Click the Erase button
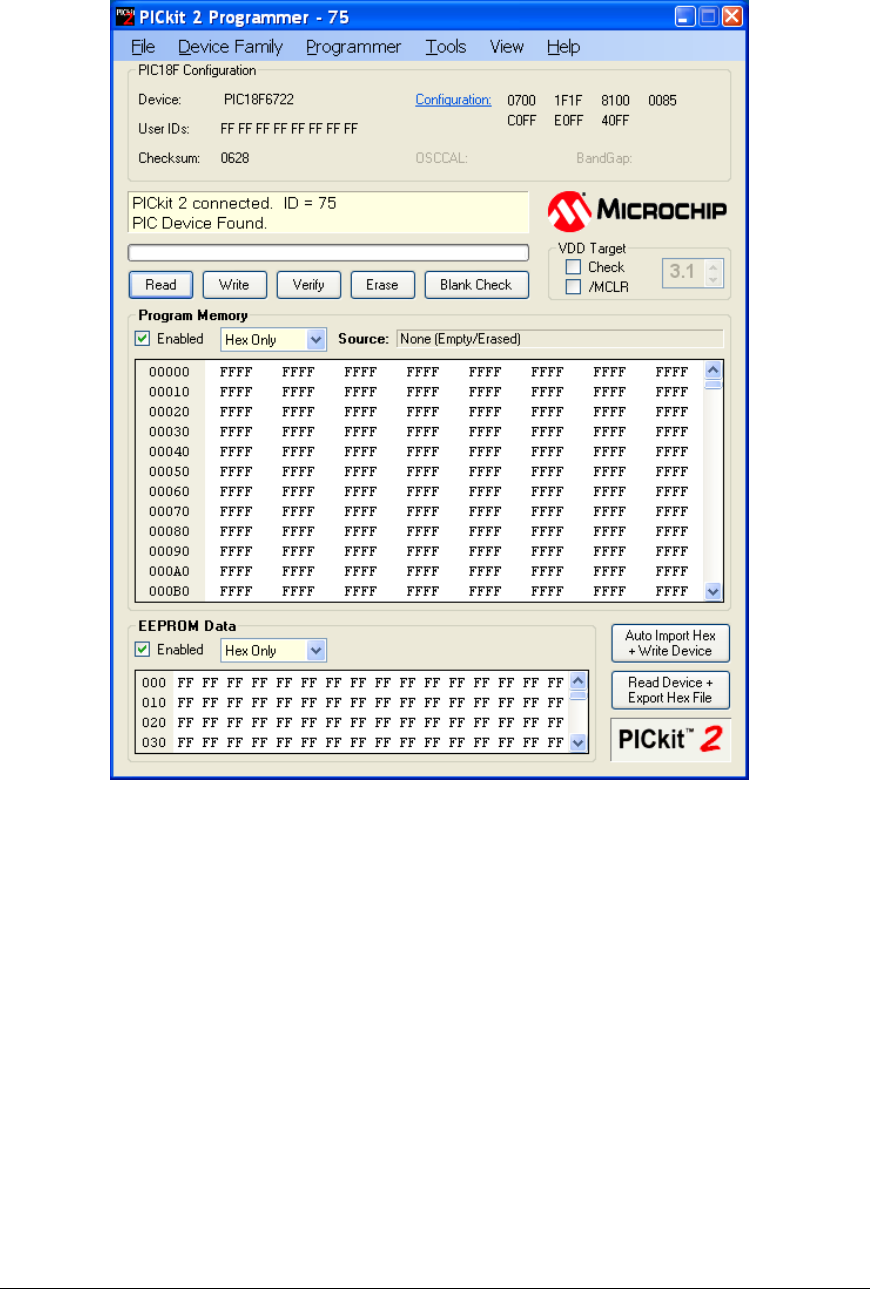Screen dimensions: 870x1289 (382, 285)
